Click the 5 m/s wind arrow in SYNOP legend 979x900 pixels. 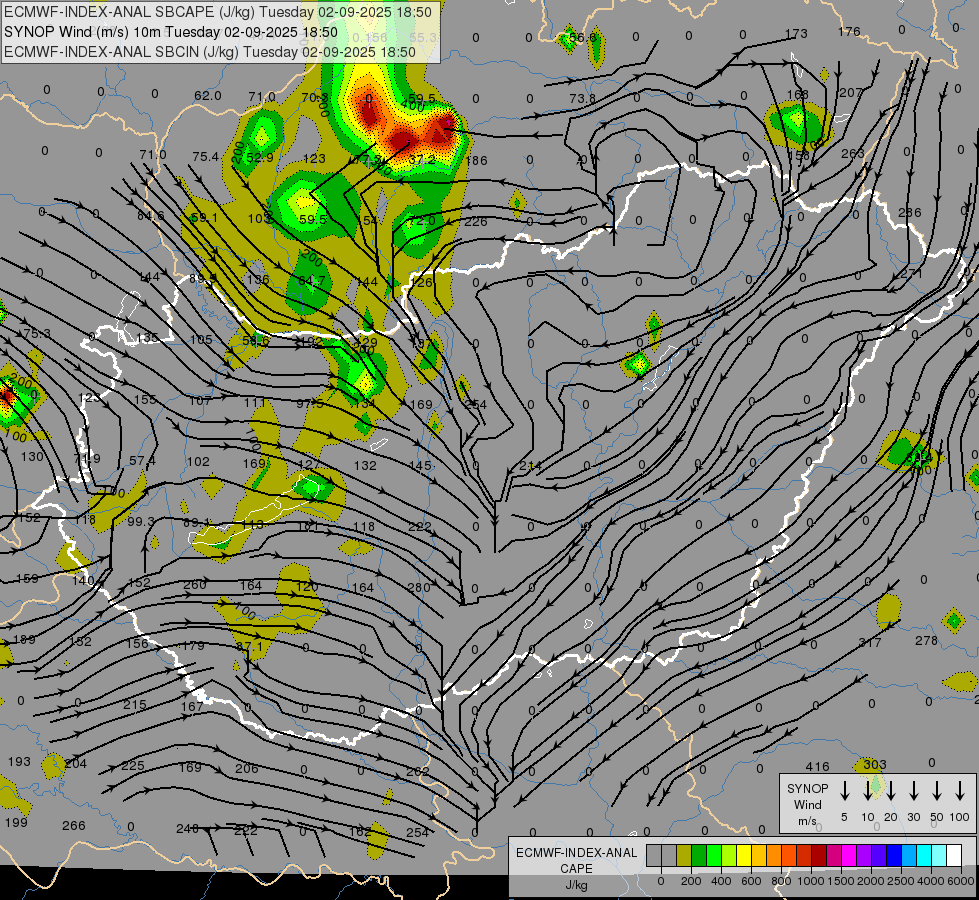[x=844, y=791]
